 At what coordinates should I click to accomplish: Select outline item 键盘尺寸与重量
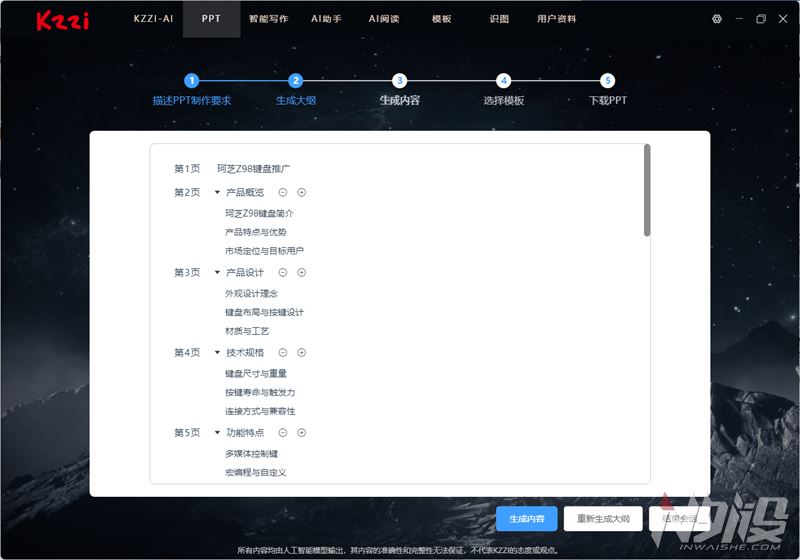(256, 373)
